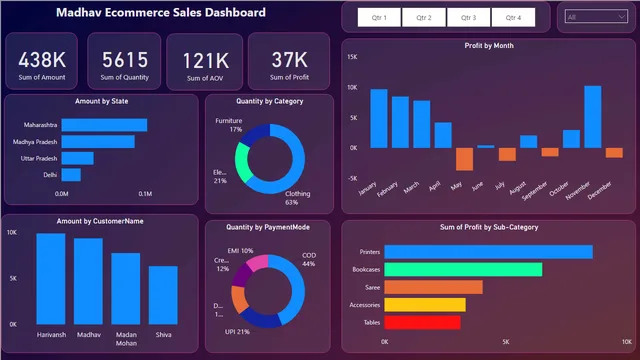Select the Qtr 4 slicer button
This screenshot has width=640, height=360.
pyautogui.click(x=513, y=18)
